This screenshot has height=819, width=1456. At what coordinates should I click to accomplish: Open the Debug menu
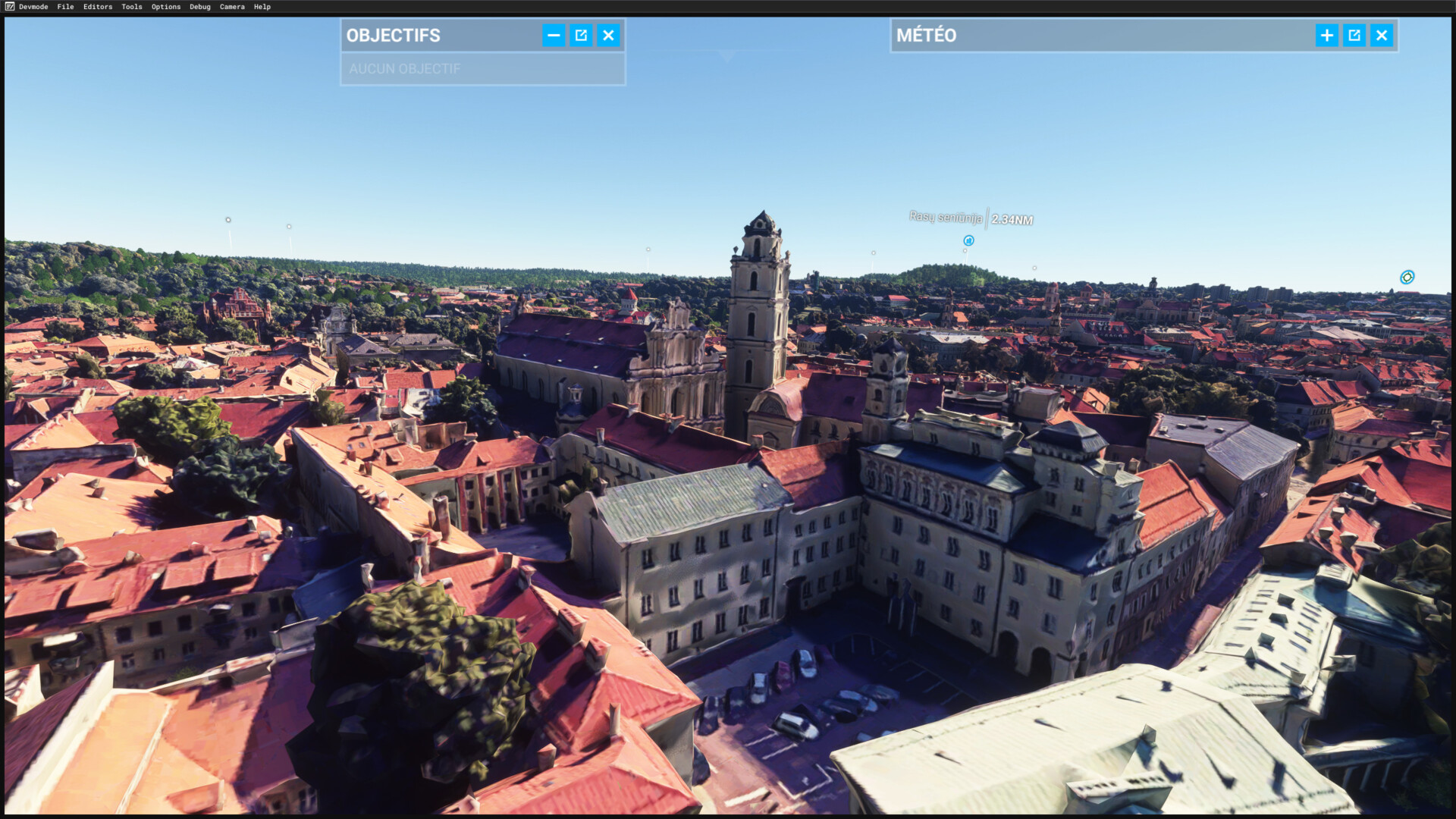(200, 7)
